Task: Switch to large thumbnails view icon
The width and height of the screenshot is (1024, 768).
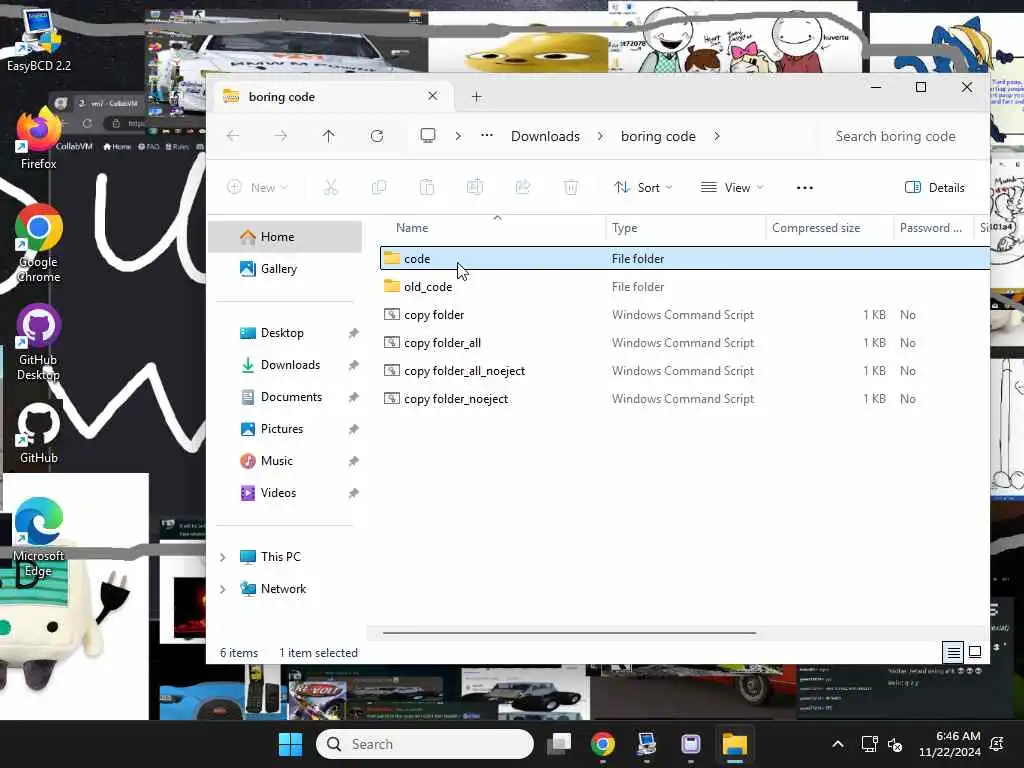Action: [x=975, y=652]
